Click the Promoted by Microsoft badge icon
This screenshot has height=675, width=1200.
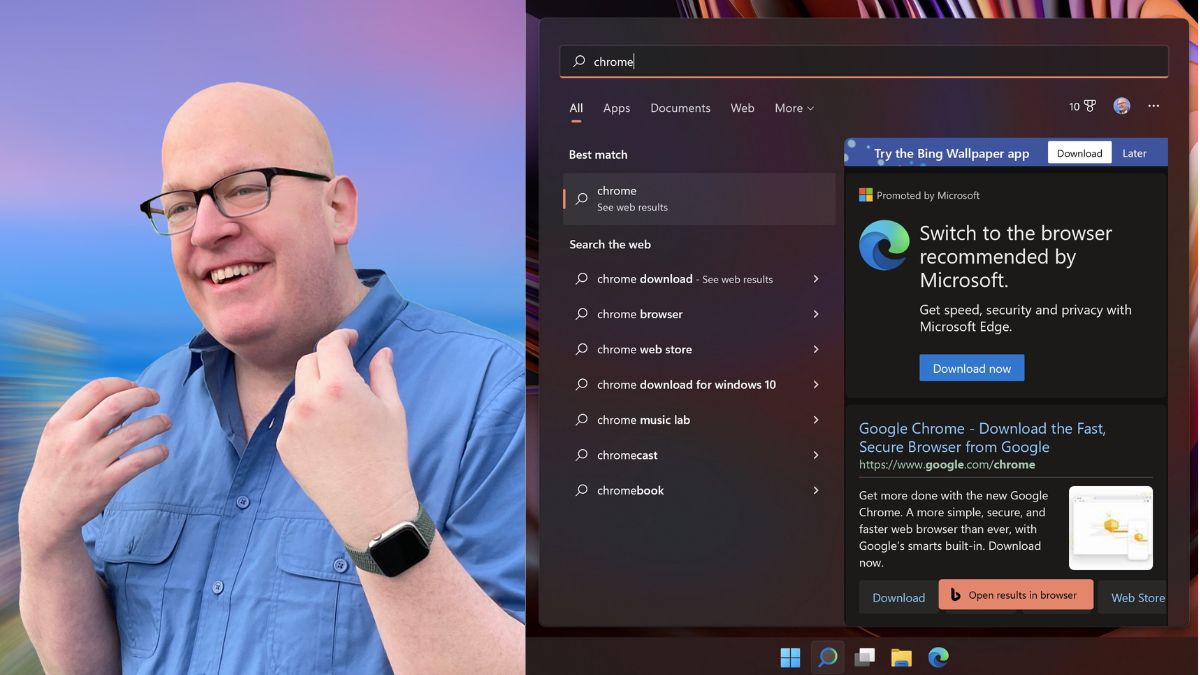[865, 194]
